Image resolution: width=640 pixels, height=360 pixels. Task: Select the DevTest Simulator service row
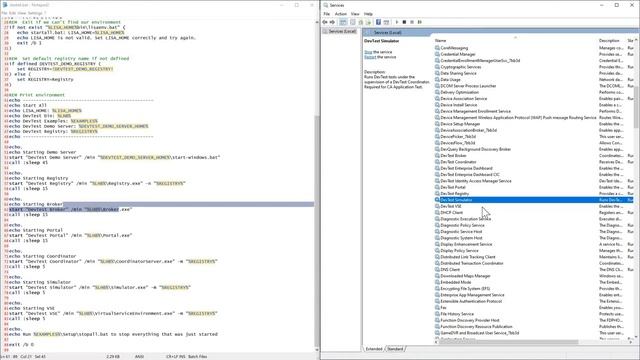click(x=534, y=200)
